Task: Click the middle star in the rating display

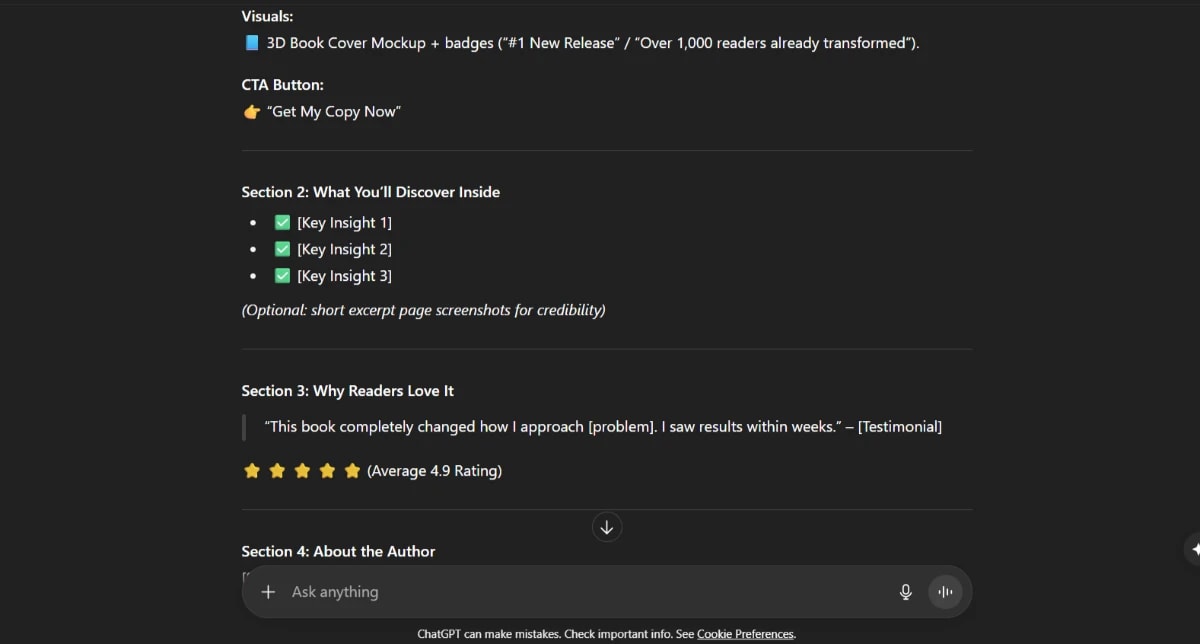Action: coord(302,470)
